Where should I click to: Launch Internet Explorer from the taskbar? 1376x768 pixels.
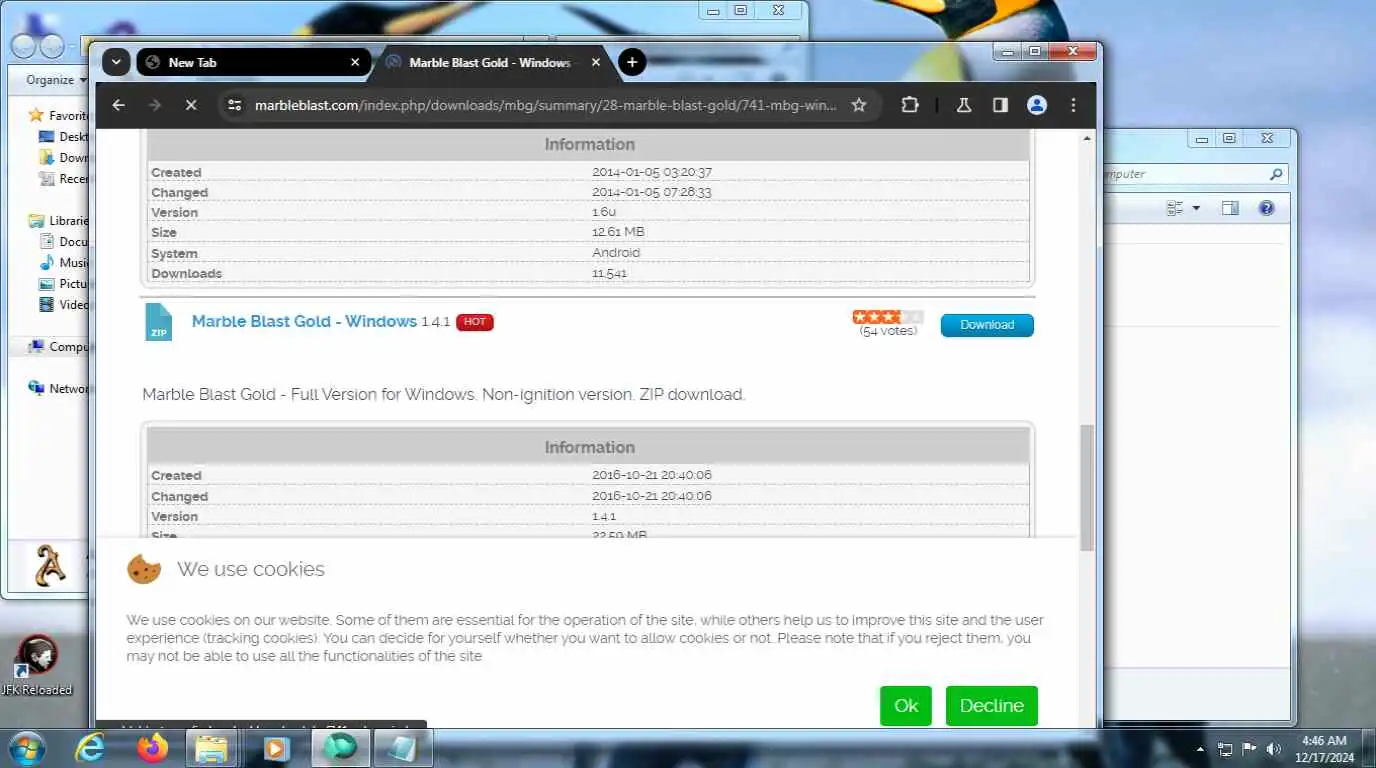(90, 748)
